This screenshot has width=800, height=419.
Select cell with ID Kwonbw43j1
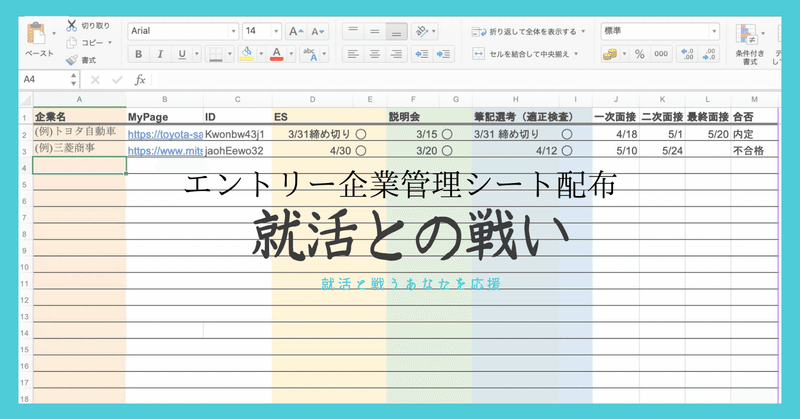coord(237,134)
